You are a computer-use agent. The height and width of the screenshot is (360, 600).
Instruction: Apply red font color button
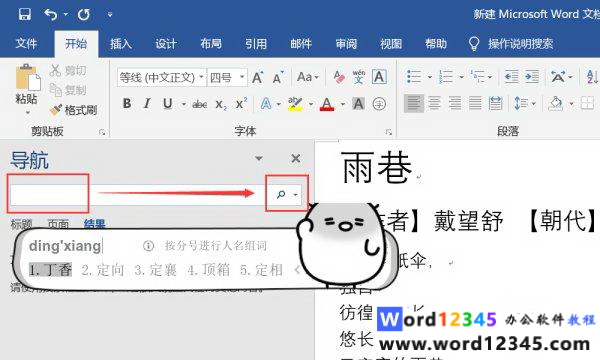[x=327, y=104]
